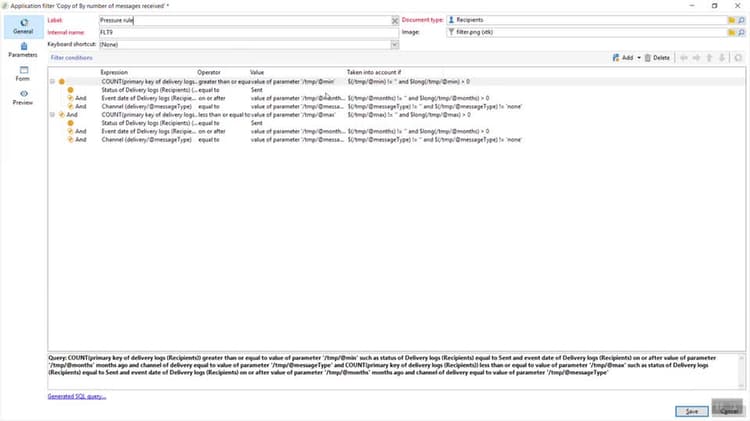Click the Query description text box
The height and width of the screenshot is (421, 750).
coord(392,371)
